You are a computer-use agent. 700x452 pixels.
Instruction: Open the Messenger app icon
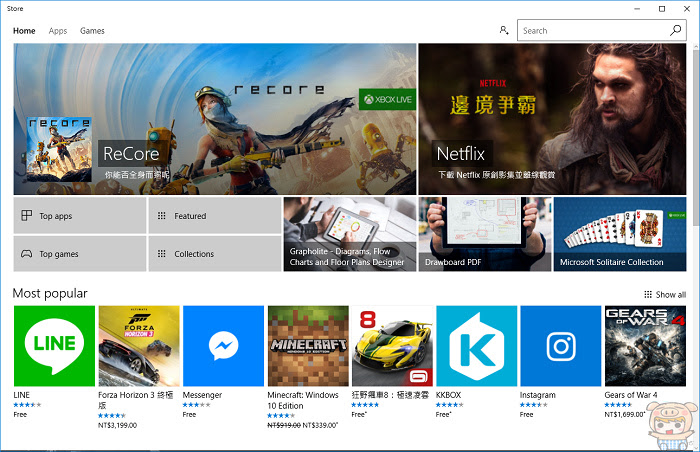223,346
